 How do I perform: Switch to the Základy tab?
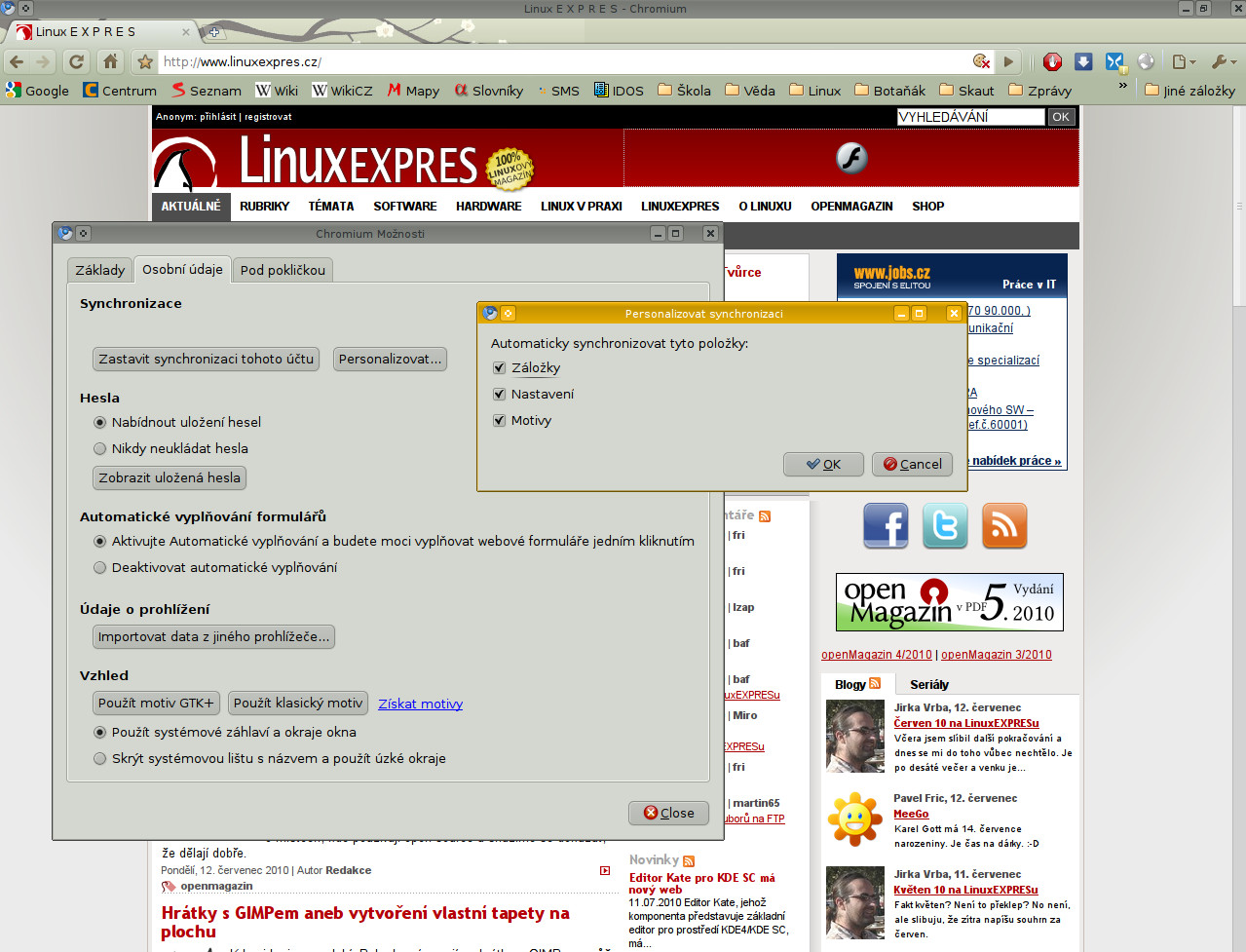100,270
